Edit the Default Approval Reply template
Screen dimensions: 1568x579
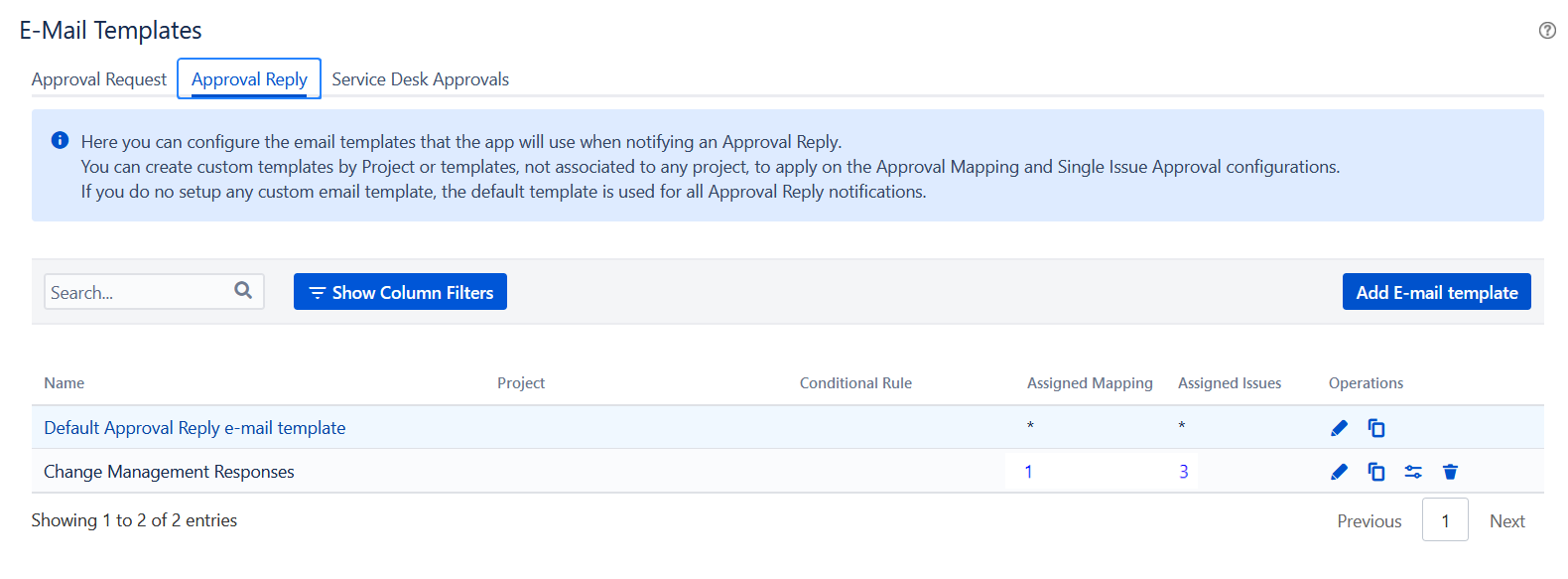[1339, 428]
